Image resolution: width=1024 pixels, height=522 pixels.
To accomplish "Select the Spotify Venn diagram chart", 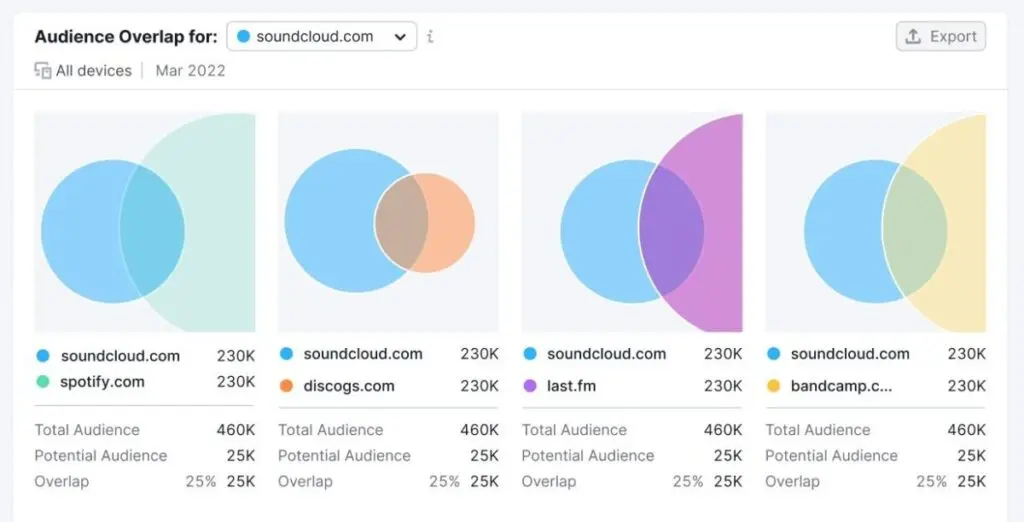I will point(145,222).
